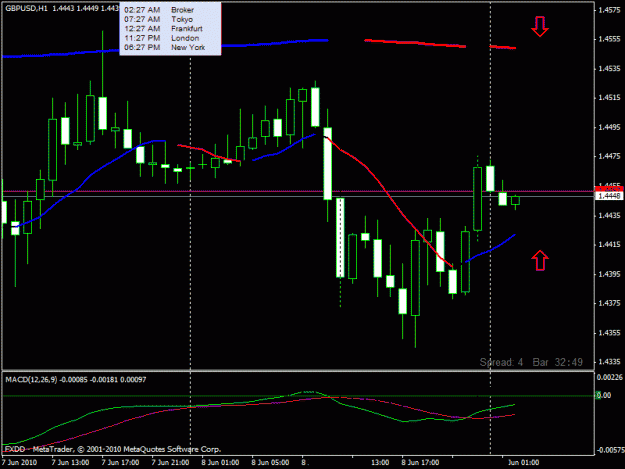Click the 0.00226 MACD scale value
The image size is (625, 469).
[x=610, y=377]
